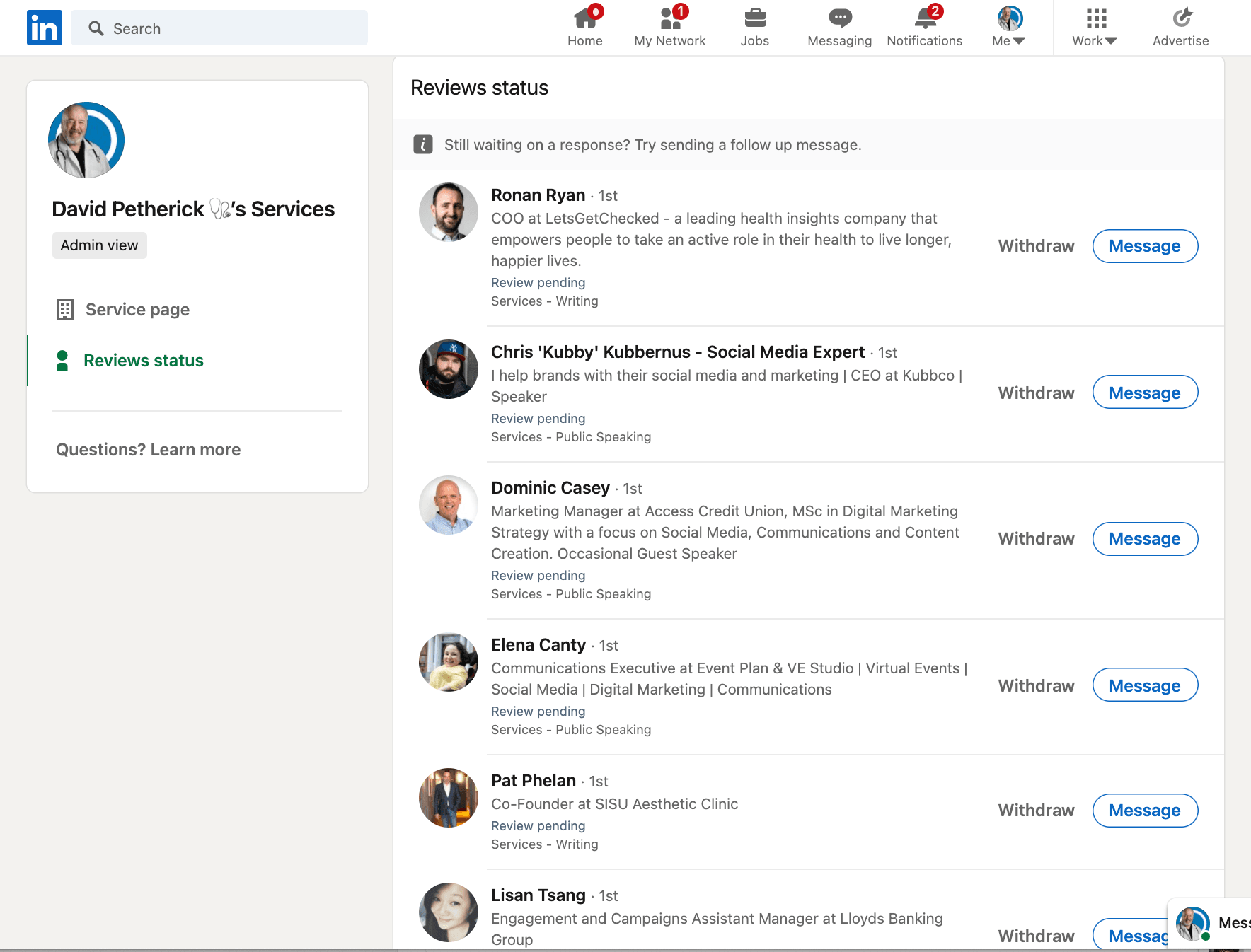Open Notifications bell icon
The image size is (1251, 952).
(925, 18)
